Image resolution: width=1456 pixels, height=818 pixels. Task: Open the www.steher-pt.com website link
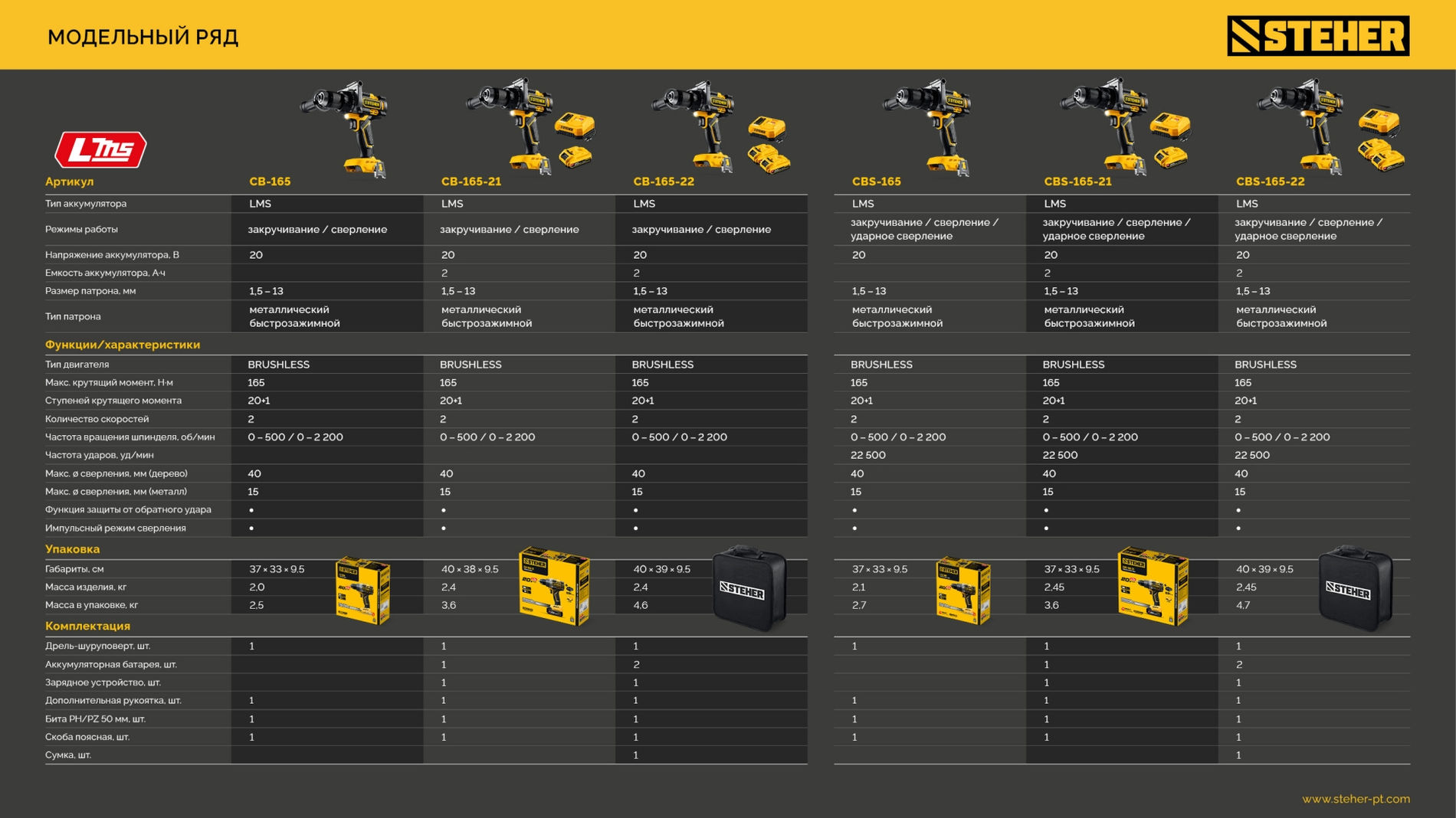click(1355, 799)
